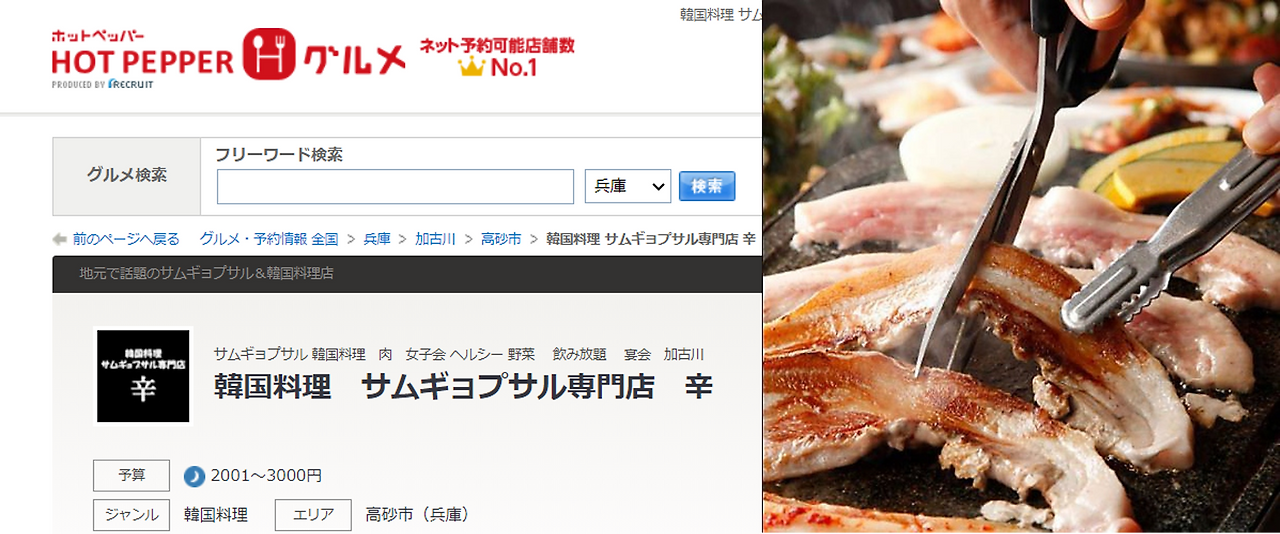
Task: Open the 兵庫 prefecture dropdown
Action: pos(628,186)
